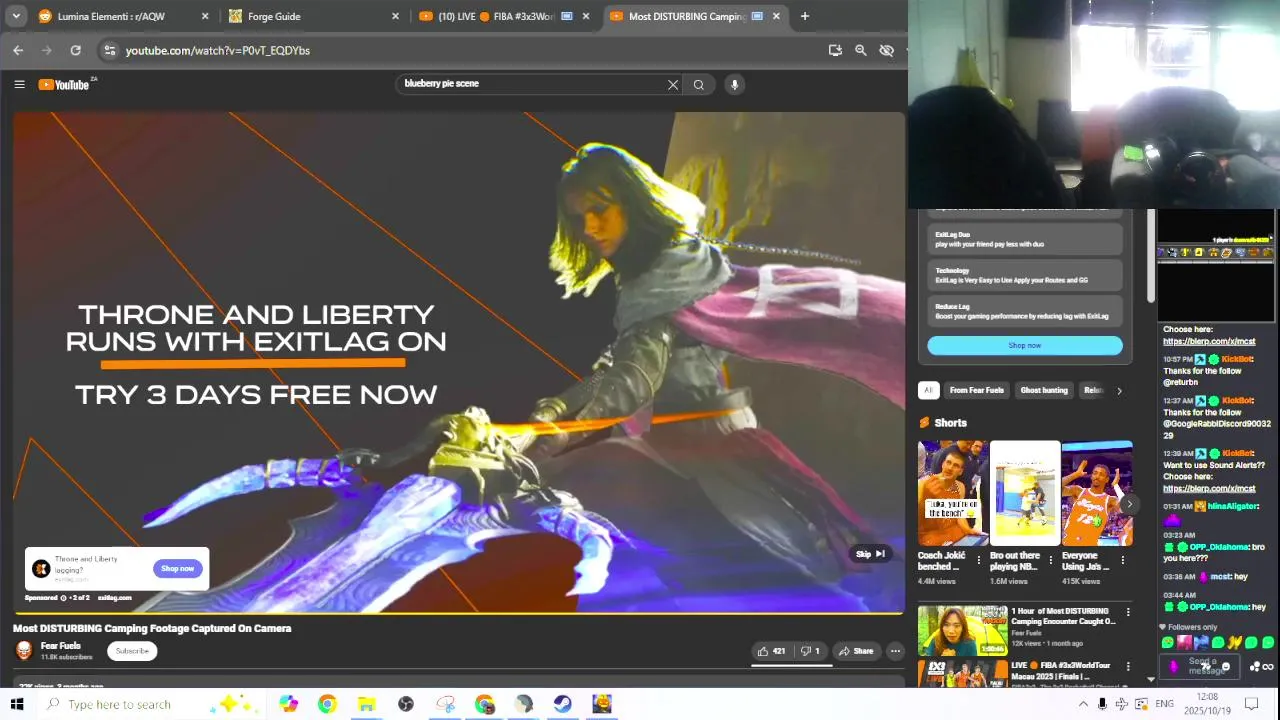Select the From Fear Fuels chip
1280x720 pixels.
(x=976, y=391)
